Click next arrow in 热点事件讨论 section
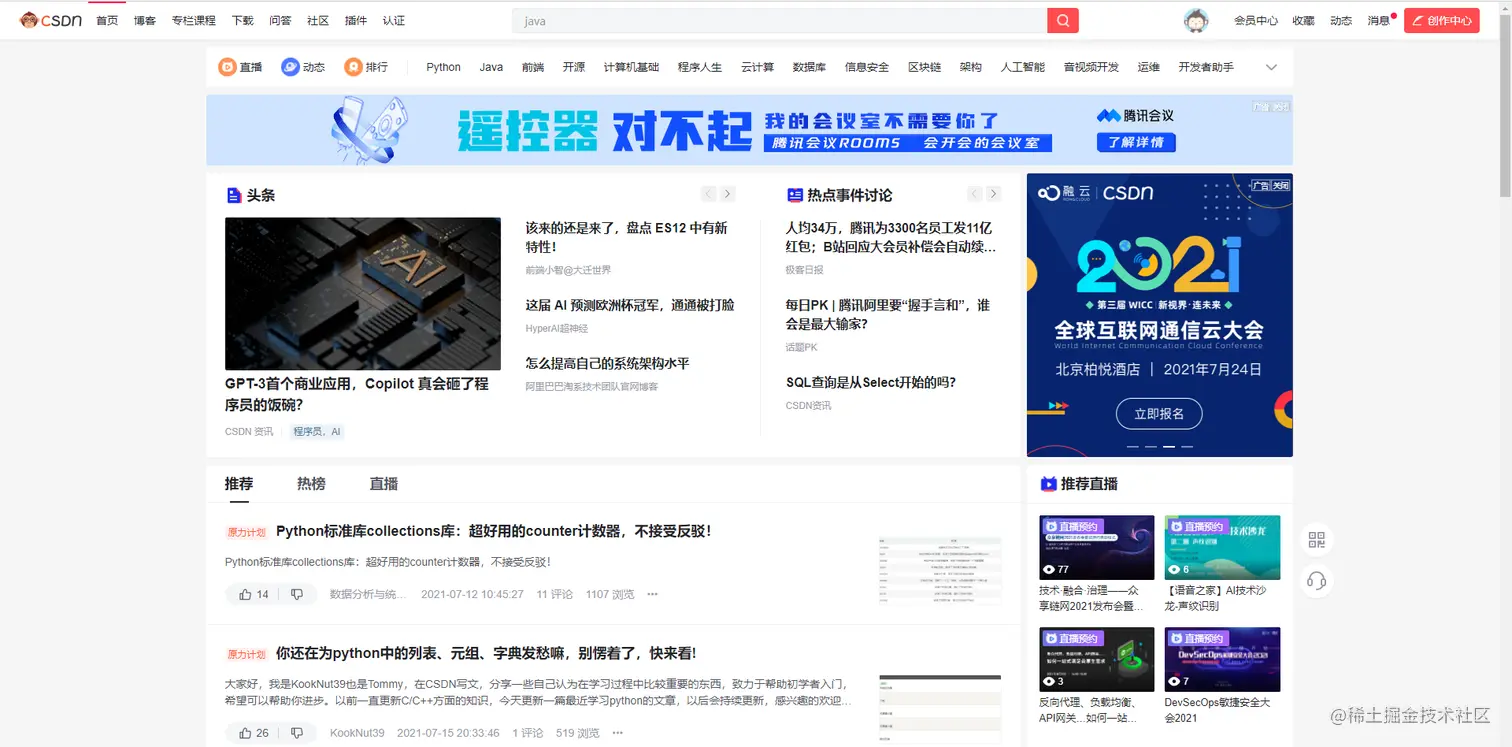1512x747 pixels. pyautogui.click(x=993, y=194)
